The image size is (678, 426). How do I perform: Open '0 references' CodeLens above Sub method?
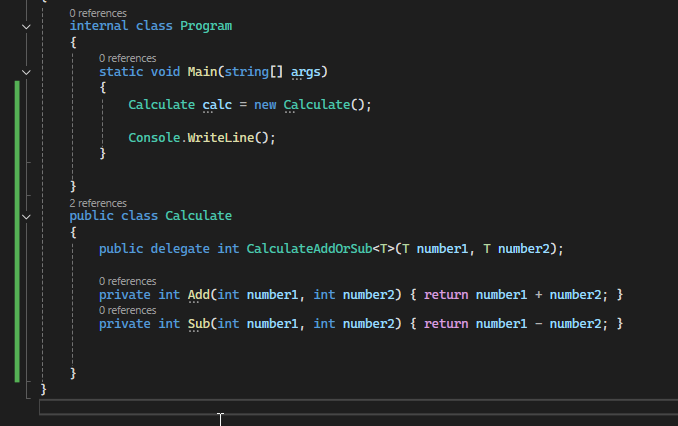[x=128, y=310]
